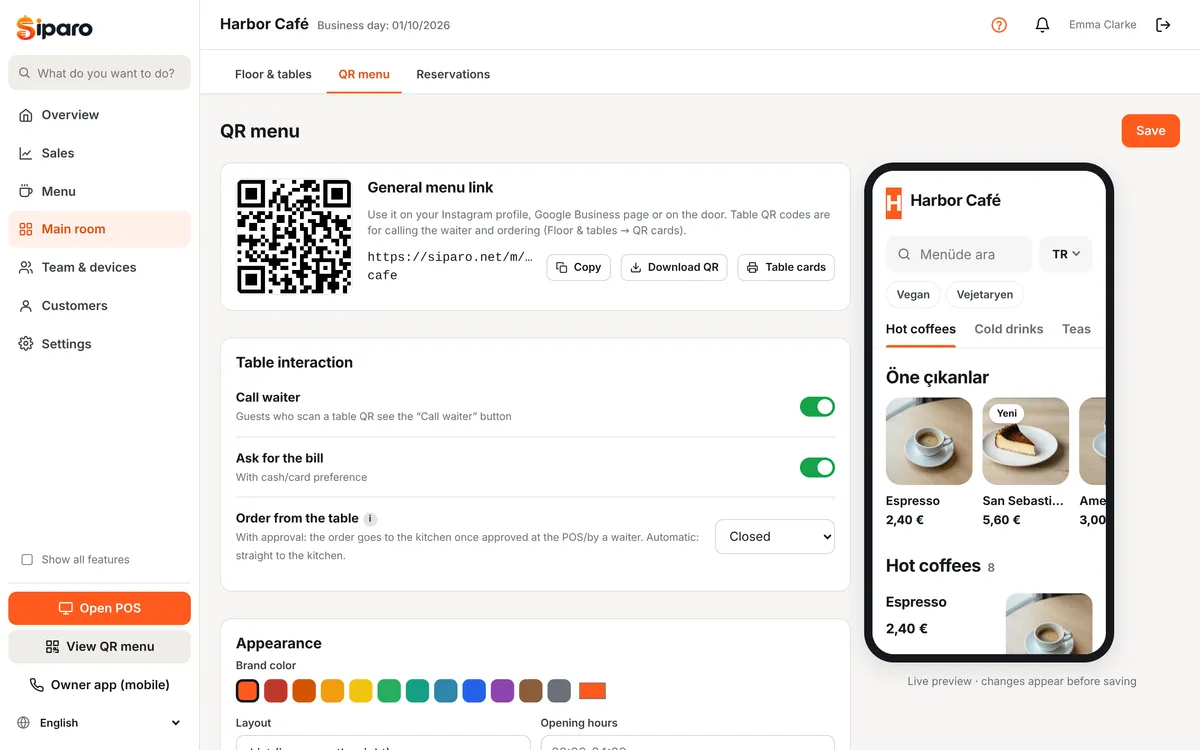Select Hot coffees tab in preview

point(921,329)
